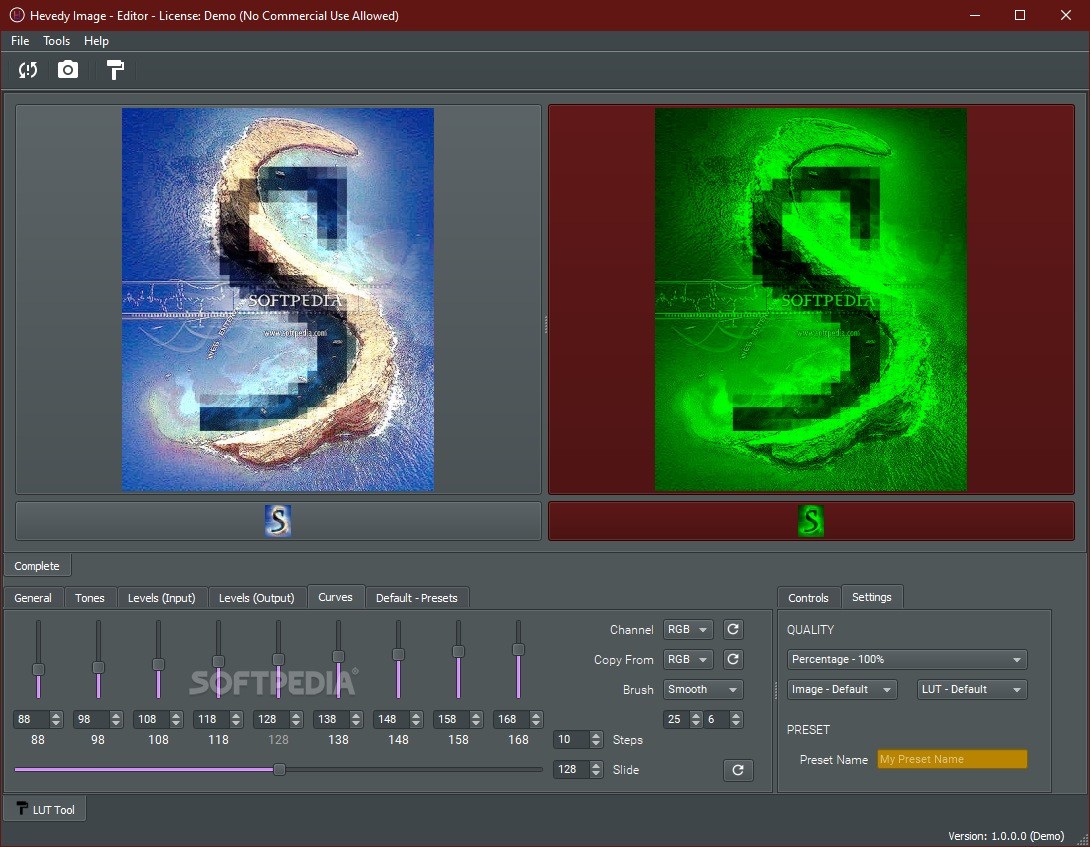The width and height of the screenshot is (1090, 847).
Task: Open the Brush Smooth dropdown
Action: point(703,689)
